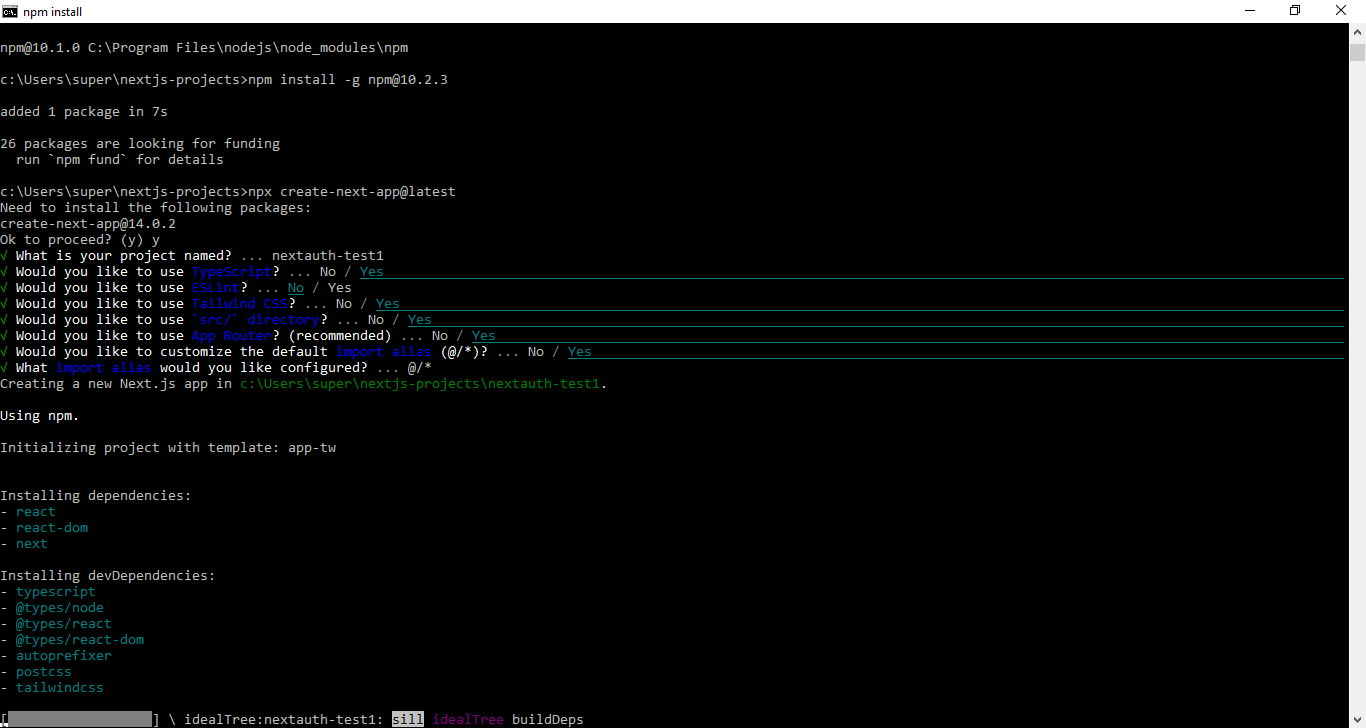The image size is (1366, 728).
Task: Click the install progress bar at bottom
Action: click(80, 719)
